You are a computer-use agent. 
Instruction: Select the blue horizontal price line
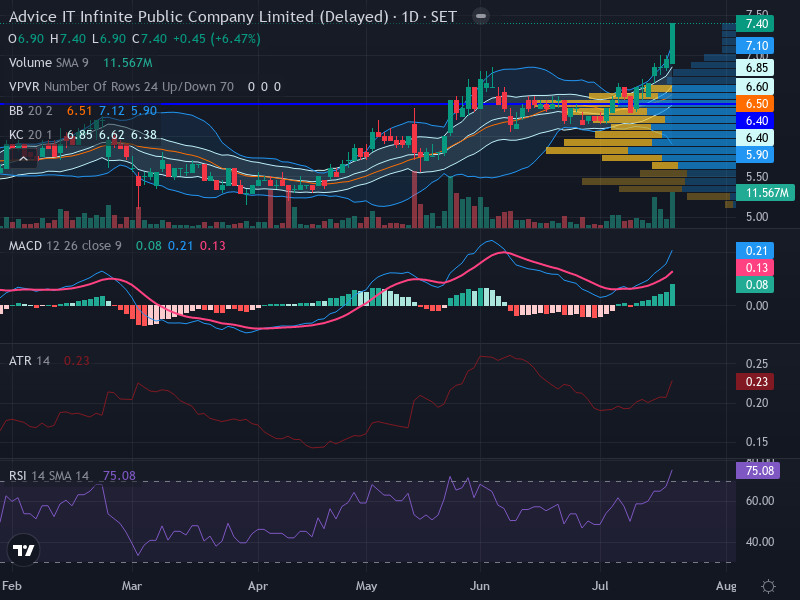(x=367, y=104)
